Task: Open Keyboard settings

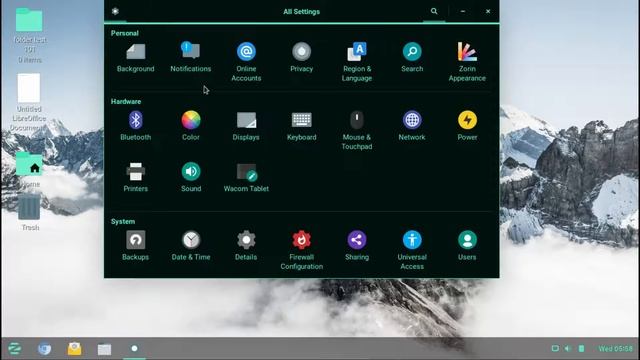Action: pyautogui.click(x=302, y=126)
